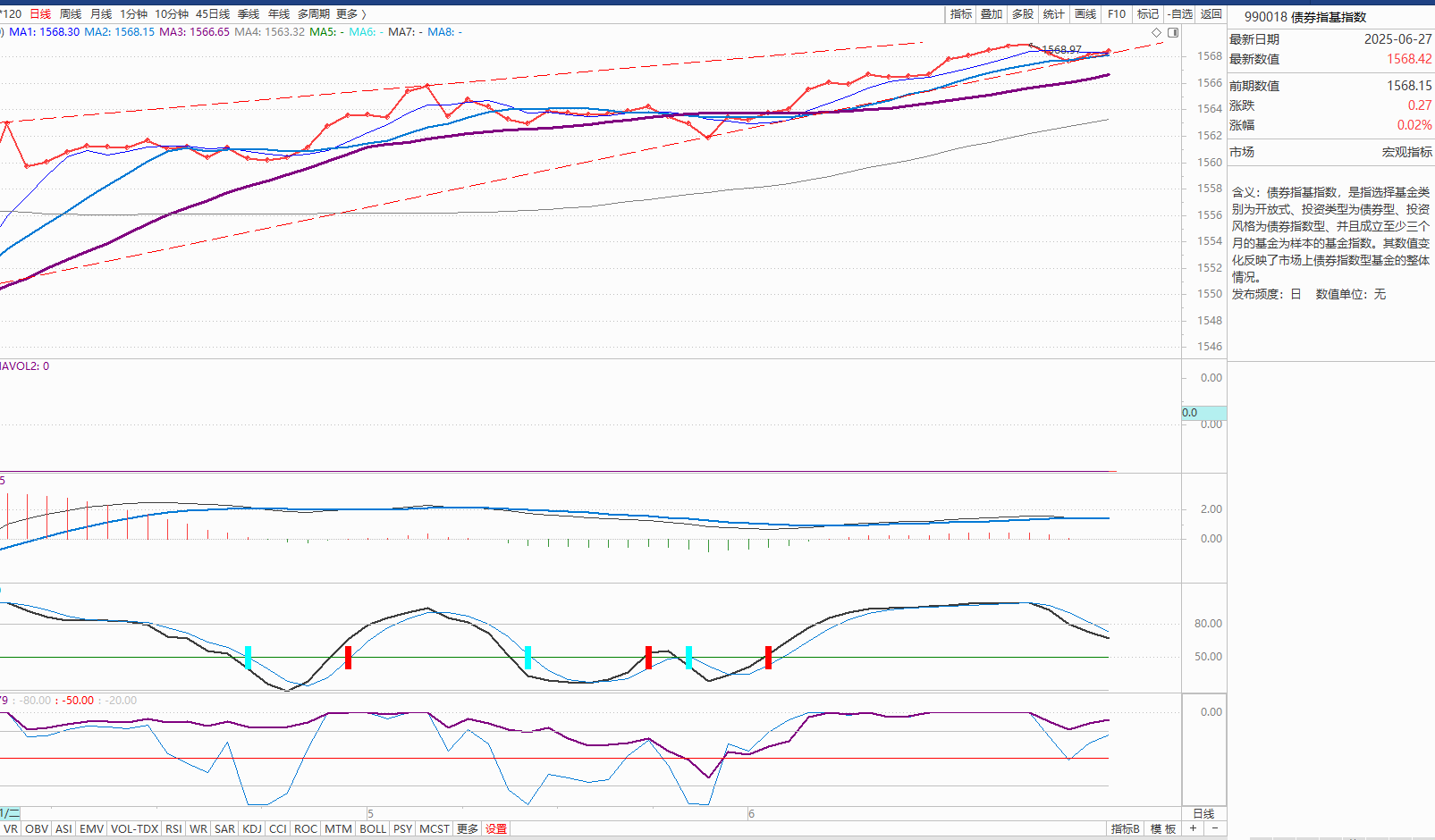Click the MA2: 1568.15 label
The image size is (1435, 840).
point(120,32)
